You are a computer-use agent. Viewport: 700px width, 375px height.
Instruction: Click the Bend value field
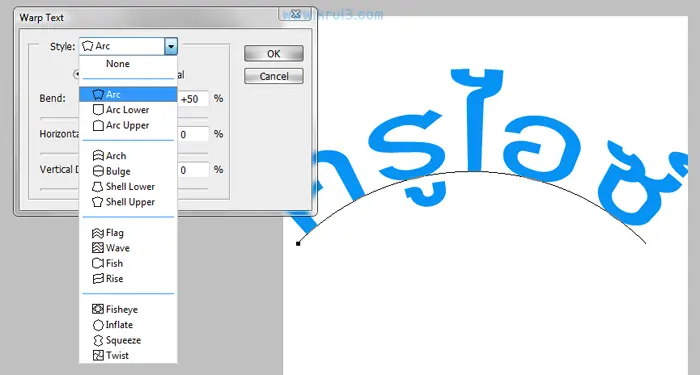193,99
